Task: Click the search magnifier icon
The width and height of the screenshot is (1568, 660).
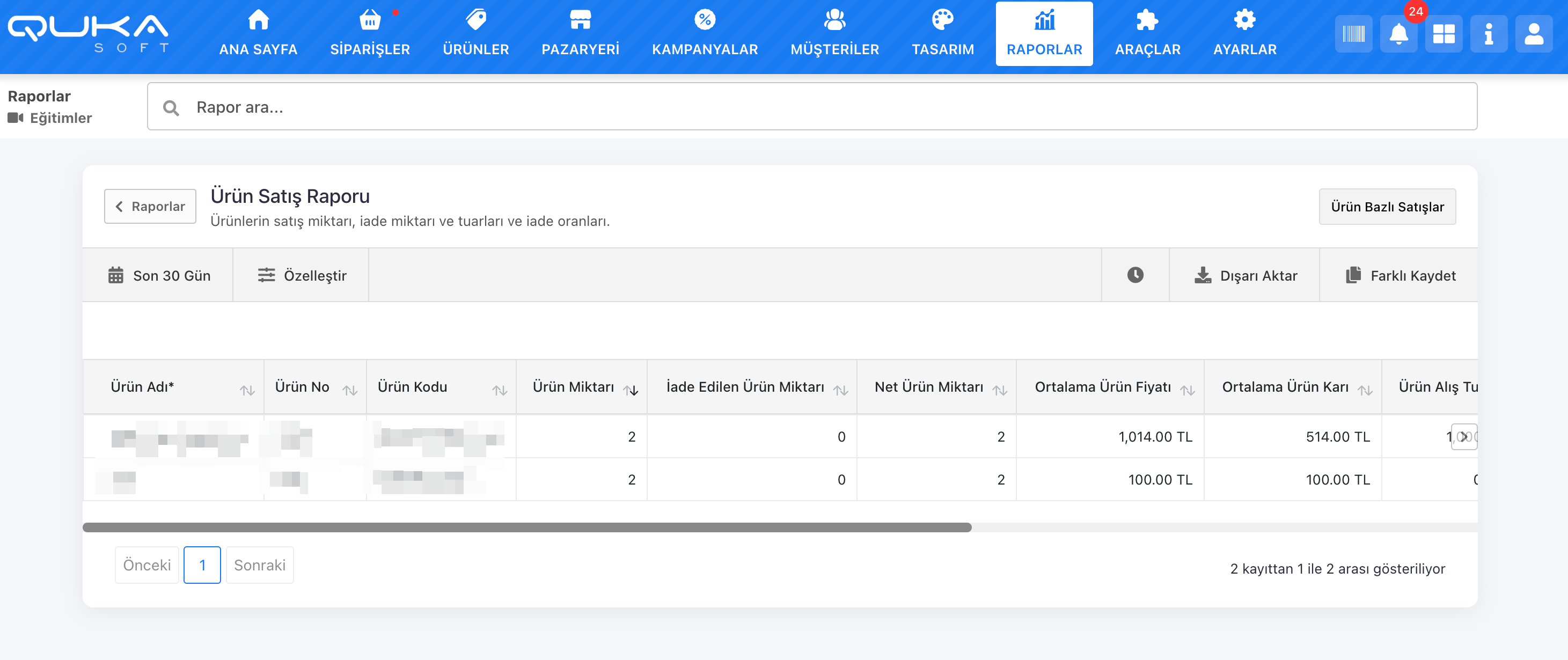Action: coord(171,108)
